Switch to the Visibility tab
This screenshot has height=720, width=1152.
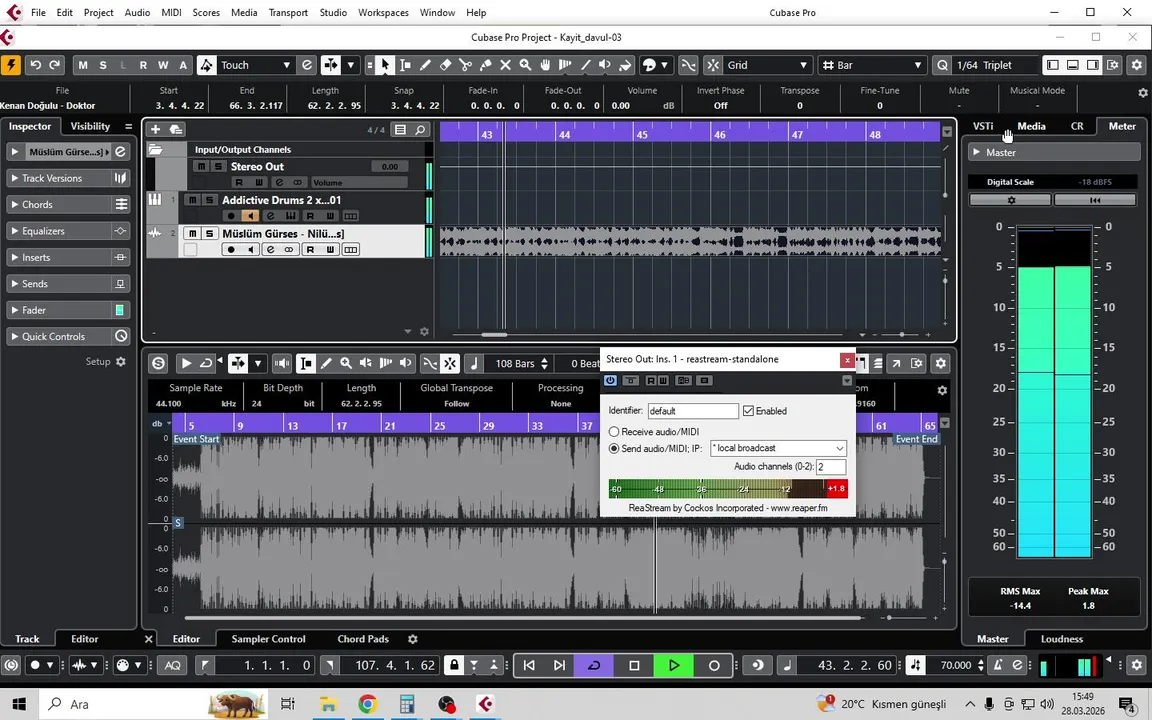point(90,126)
